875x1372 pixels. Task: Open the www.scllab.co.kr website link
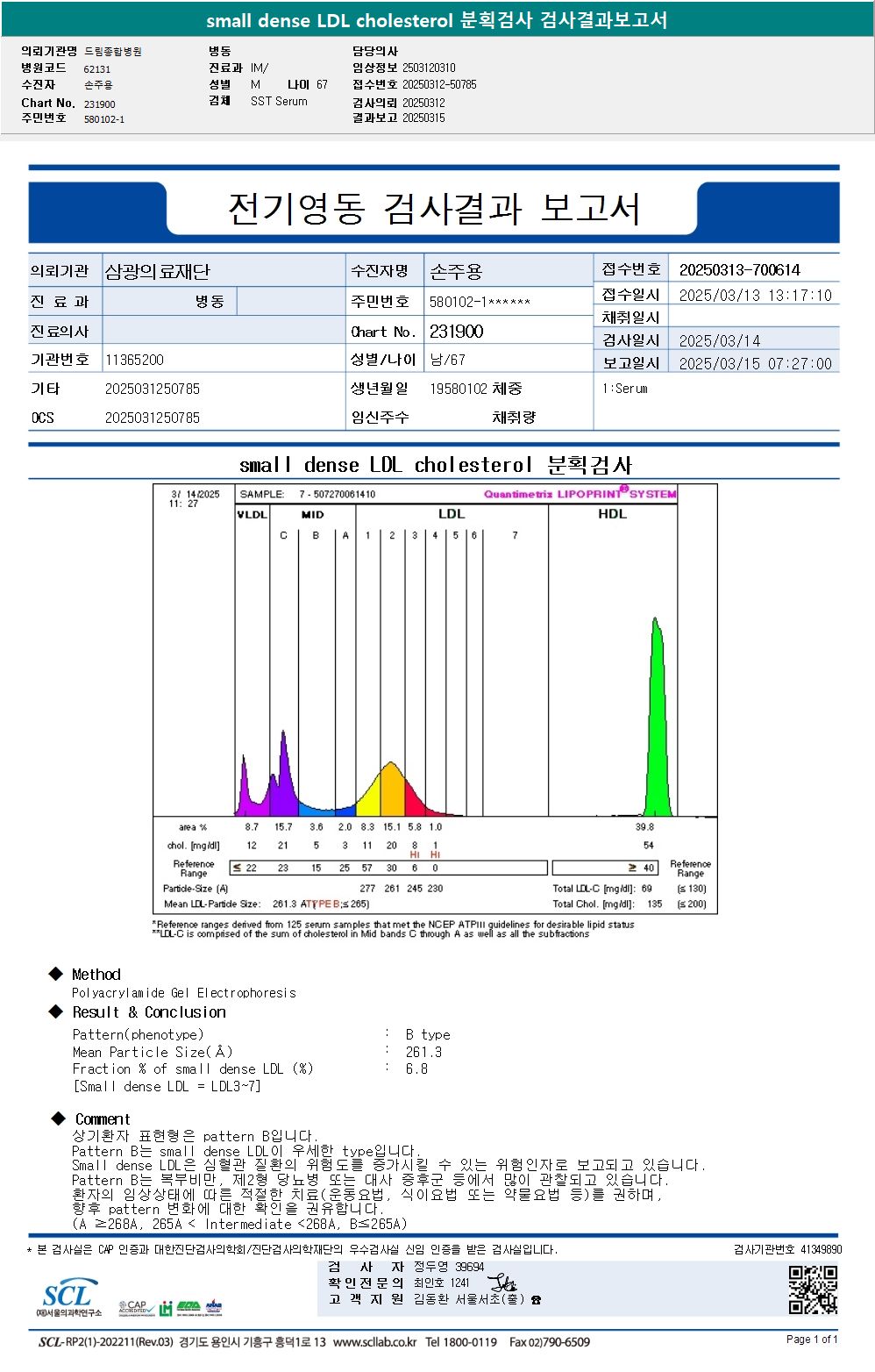click(375, 1342)
